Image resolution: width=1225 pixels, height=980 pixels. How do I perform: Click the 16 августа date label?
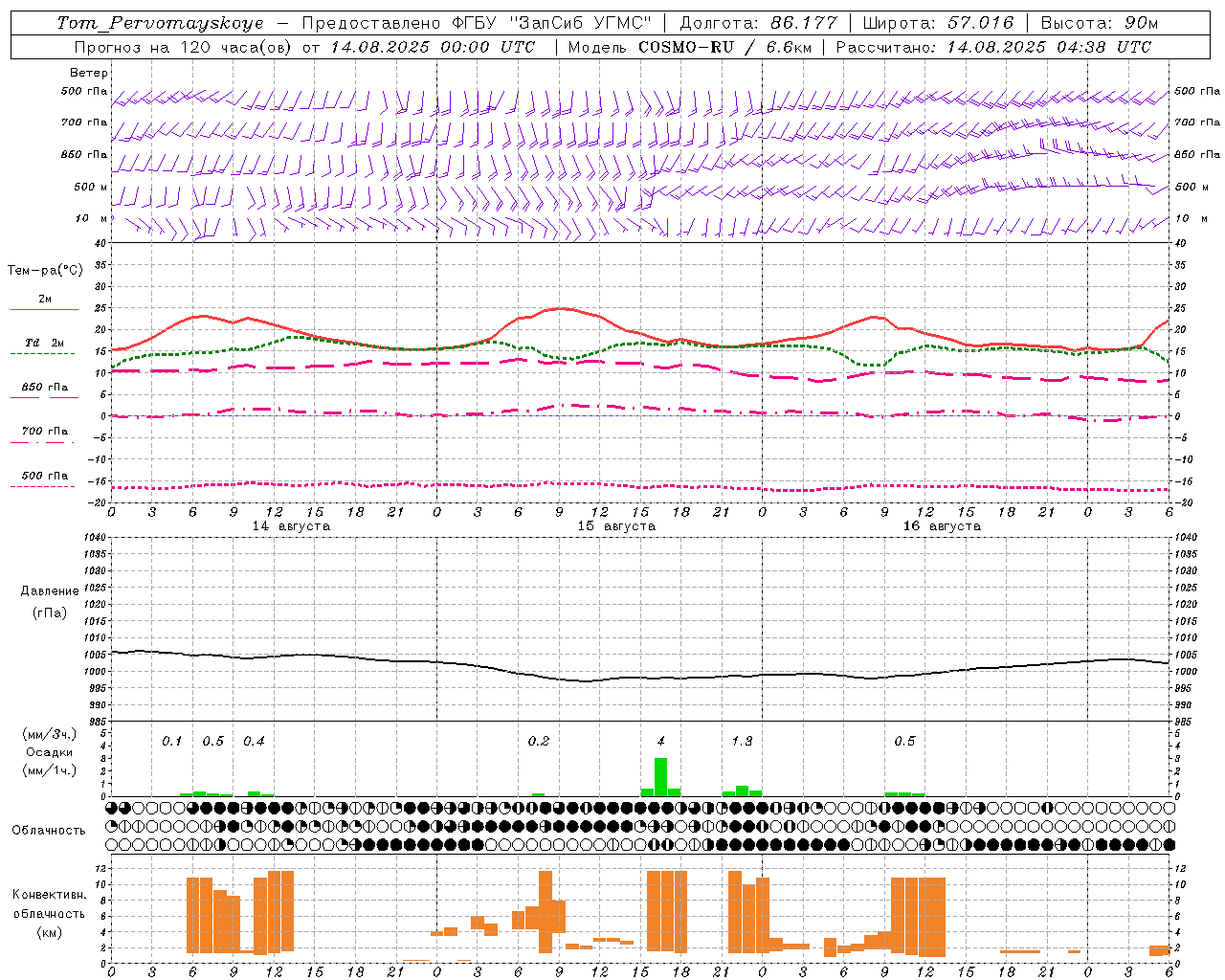tap(942, 526)
